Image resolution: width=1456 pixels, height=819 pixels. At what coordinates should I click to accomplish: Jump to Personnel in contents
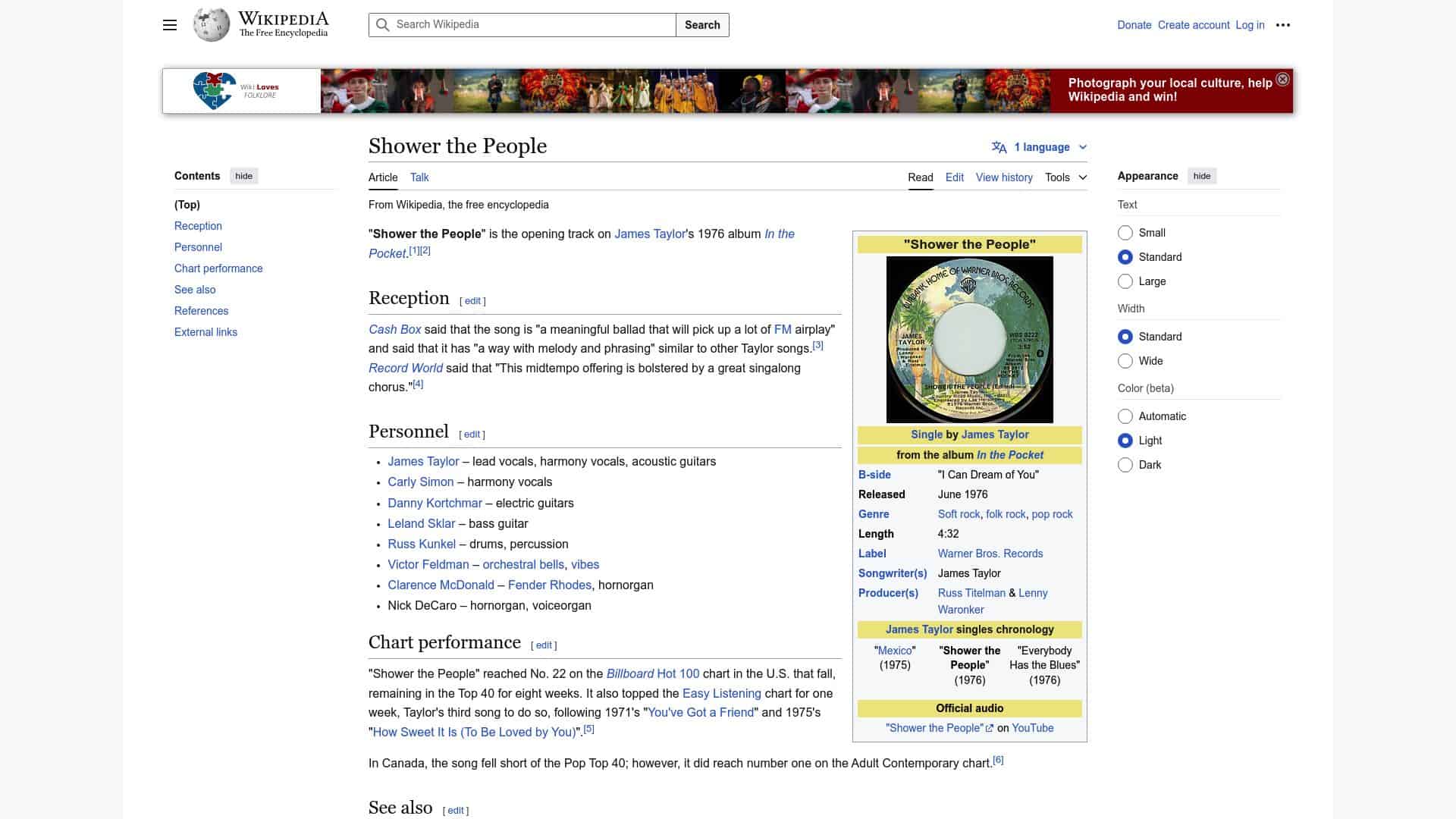point(198,247)
